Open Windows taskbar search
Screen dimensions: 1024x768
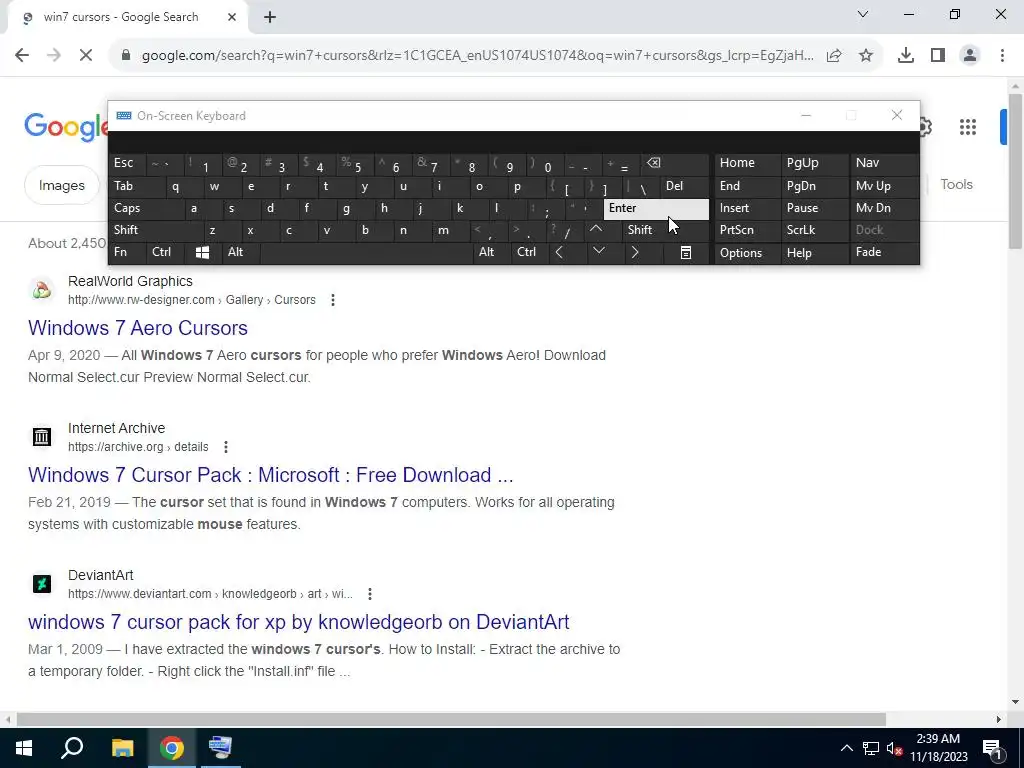72,748
